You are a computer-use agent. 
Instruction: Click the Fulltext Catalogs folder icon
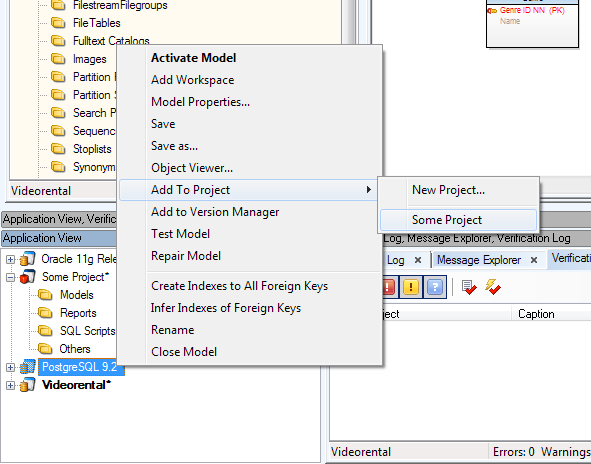click(58, 40)
